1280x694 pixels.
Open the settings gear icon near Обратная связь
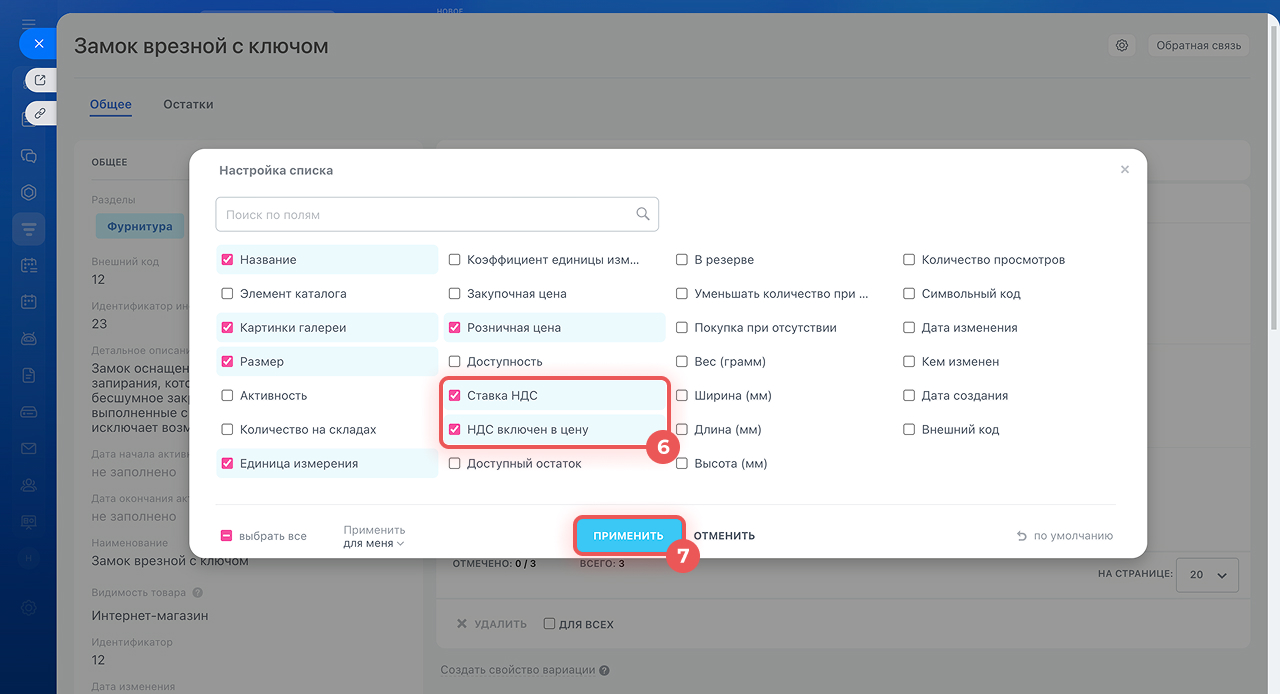click(x=1122, y=46)
